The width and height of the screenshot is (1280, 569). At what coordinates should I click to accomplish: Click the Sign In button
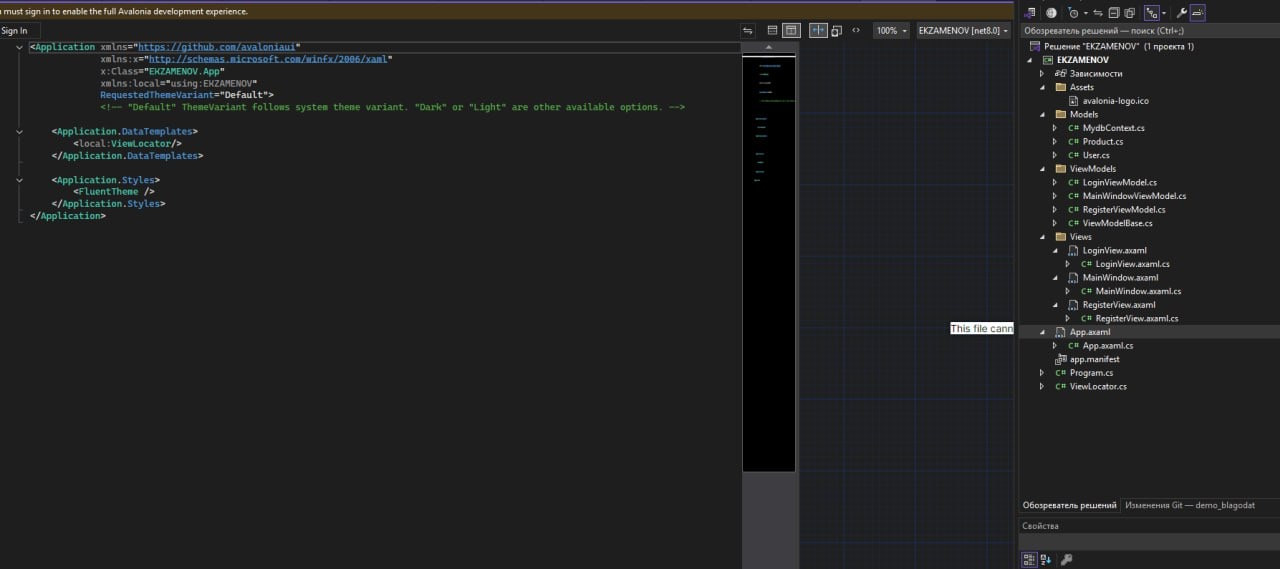click(14, 31)
